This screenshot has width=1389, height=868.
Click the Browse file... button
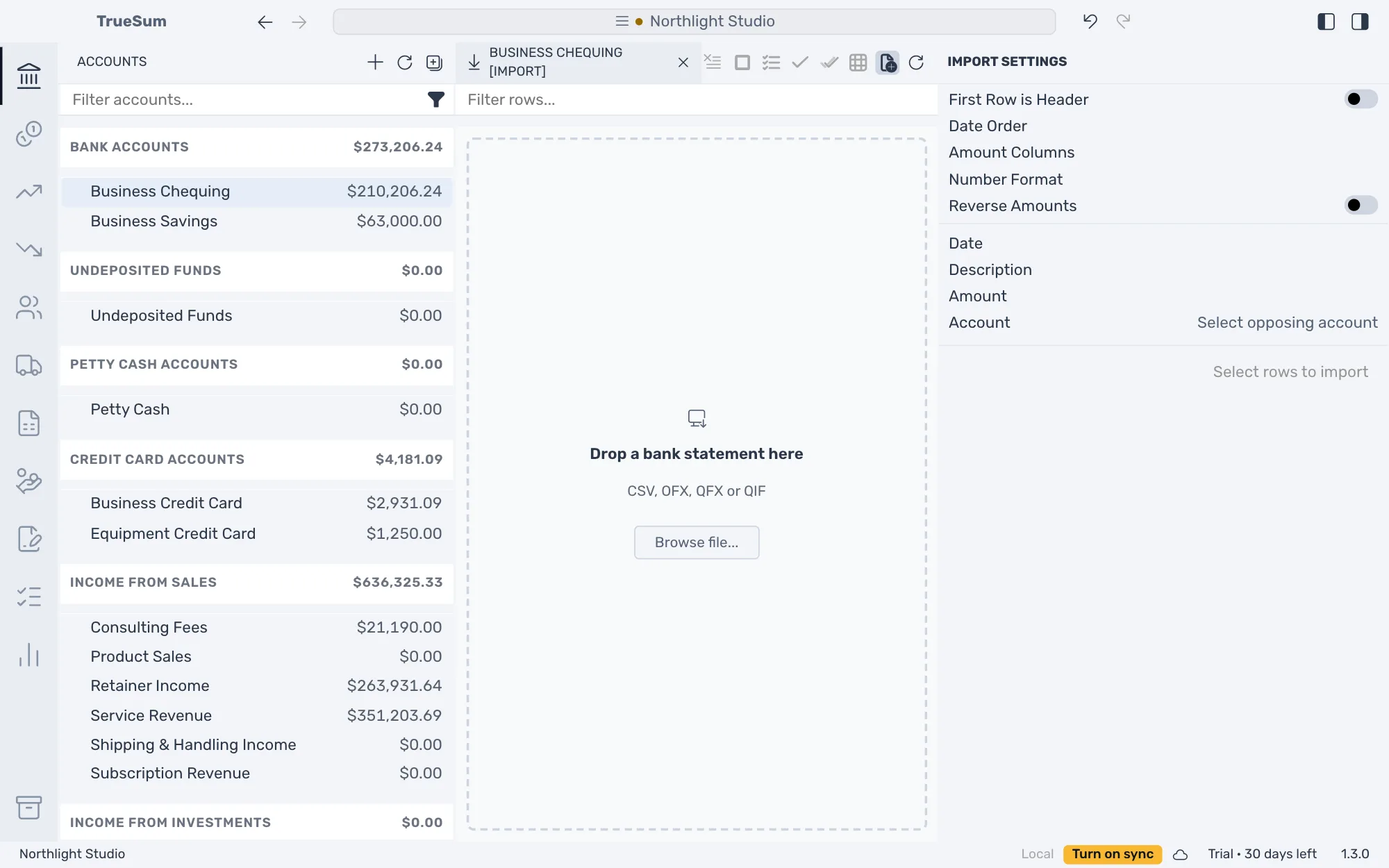(x=697, y=542)
